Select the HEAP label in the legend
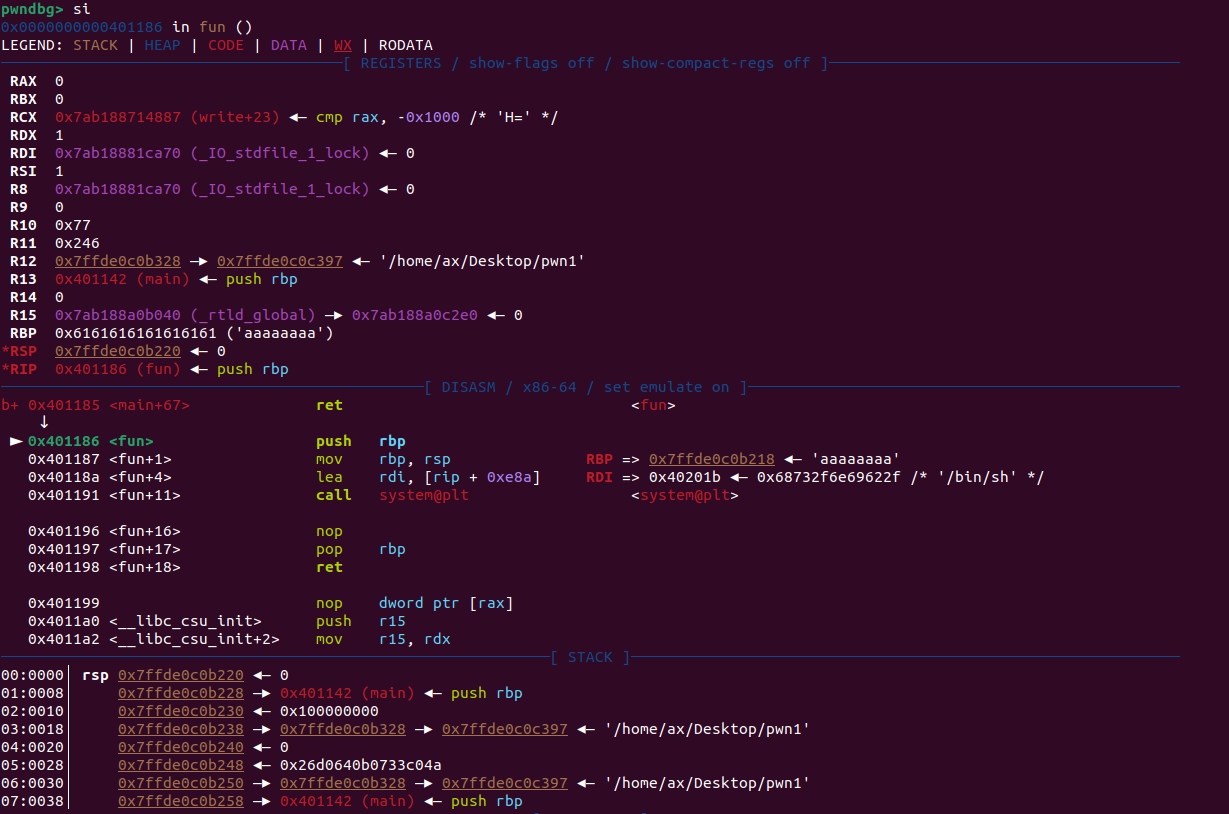 coord(165,45)
